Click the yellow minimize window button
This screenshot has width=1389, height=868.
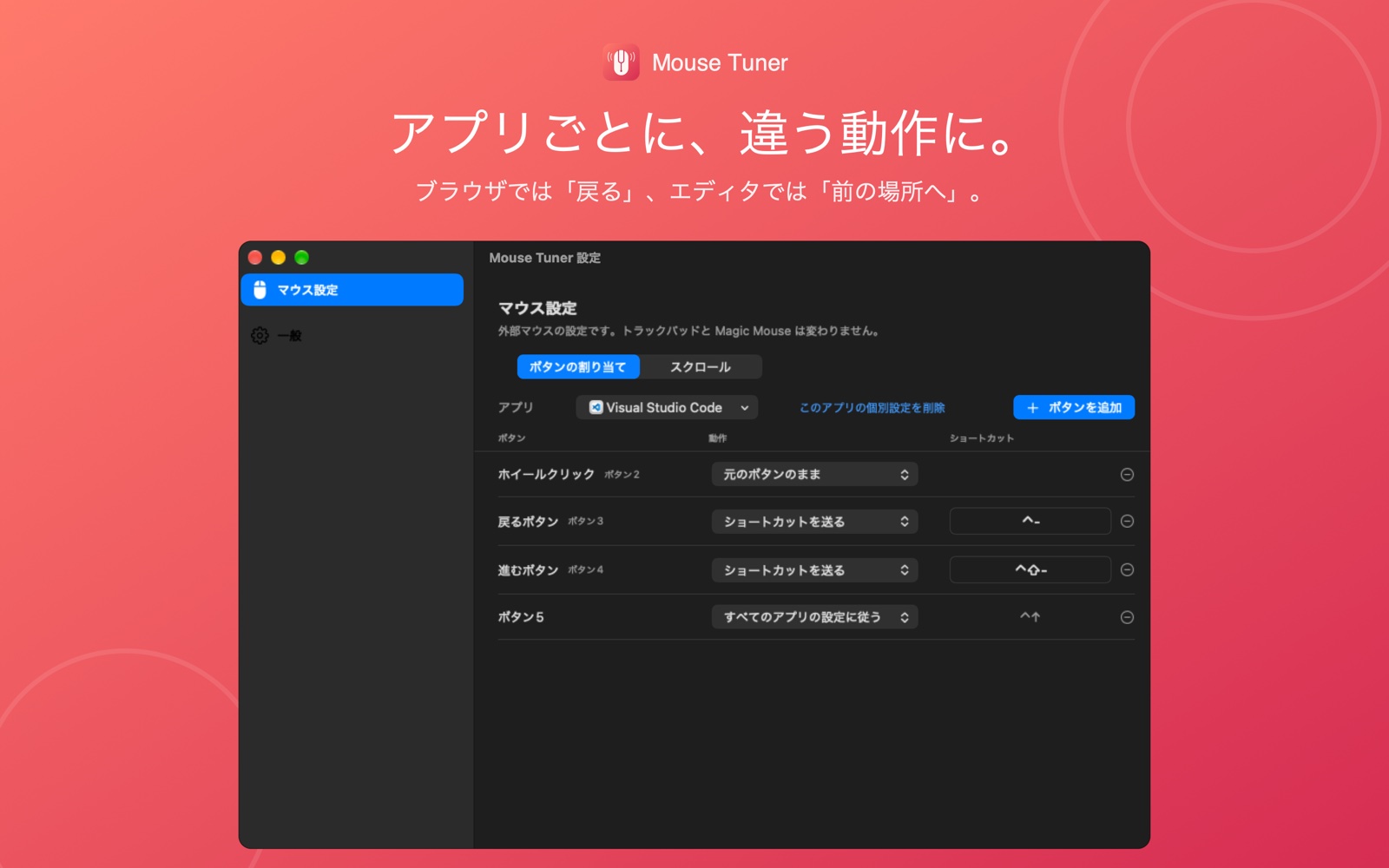tap(278, 257)
